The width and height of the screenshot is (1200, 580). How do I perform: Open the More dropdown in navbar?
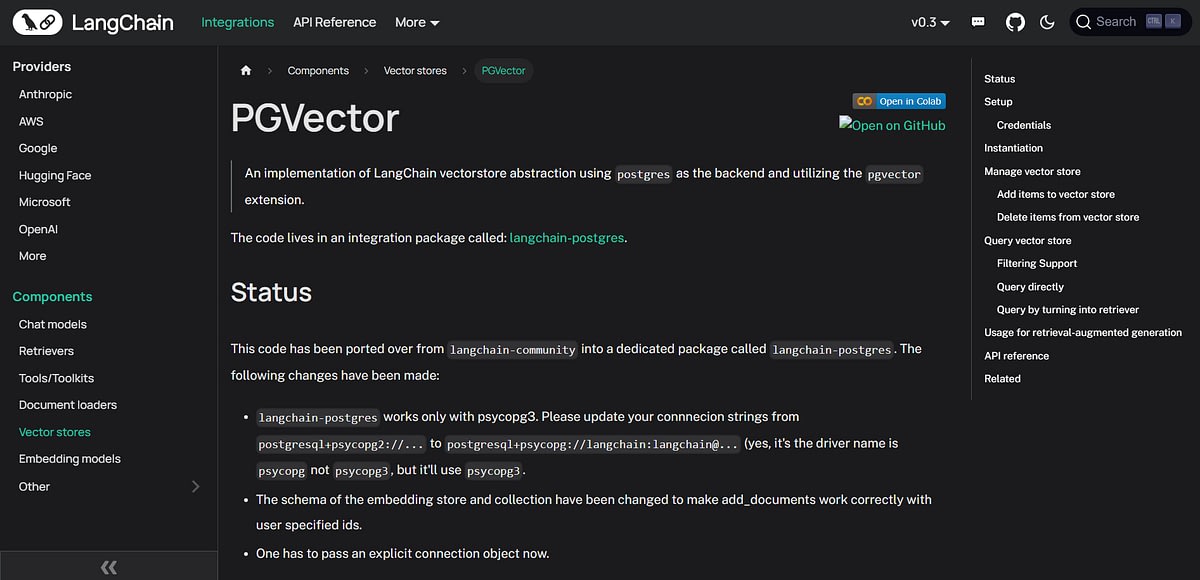(417, 22)
